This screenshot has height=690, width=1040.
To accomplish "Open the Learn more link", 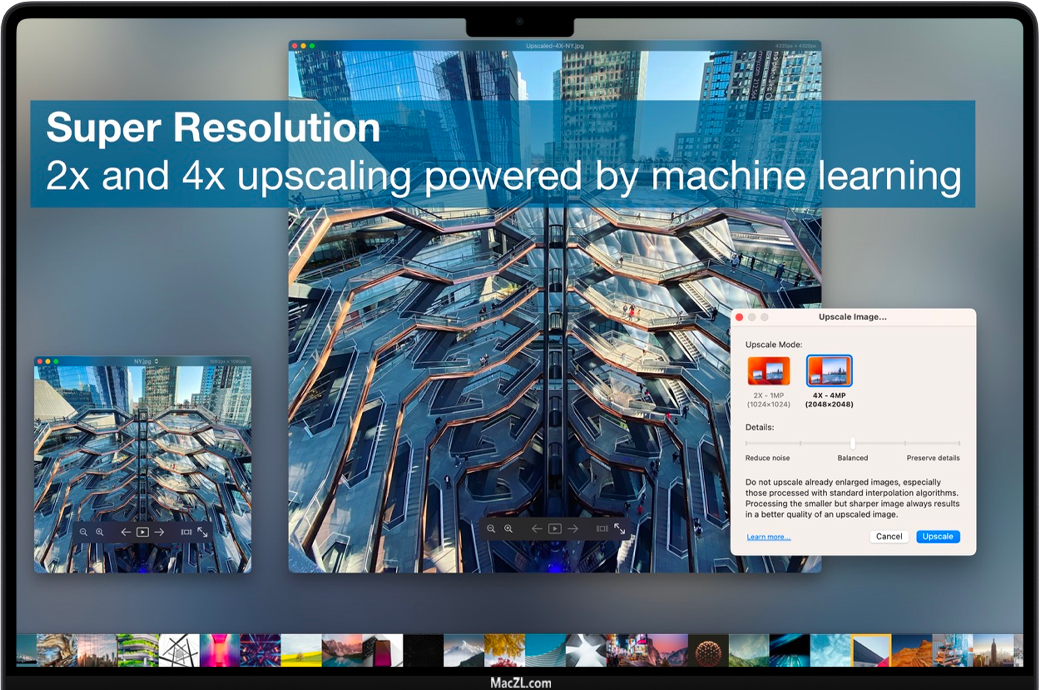I will pyautogui.click(x=768, y=537).
